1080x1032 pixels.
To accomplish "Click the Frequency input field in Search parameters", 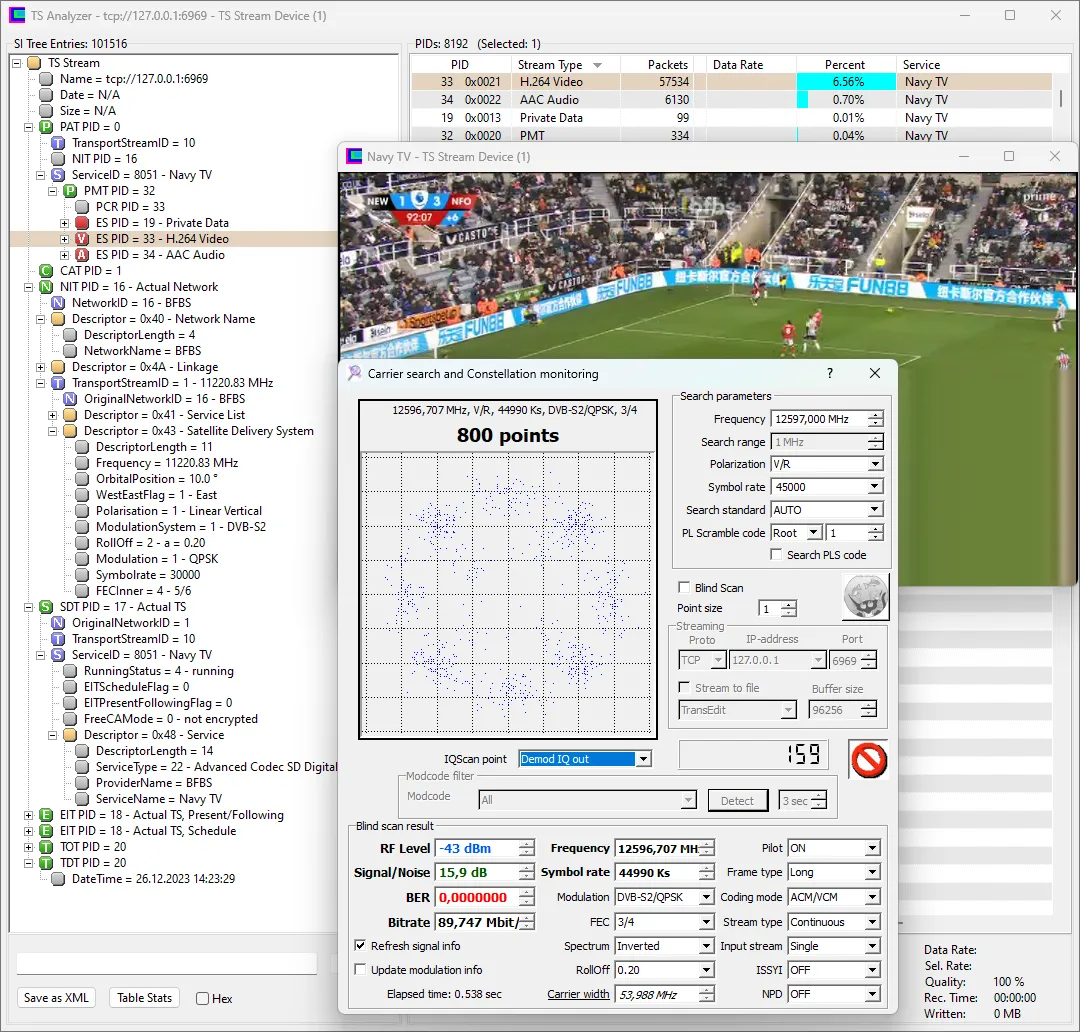I will (817, 419).
